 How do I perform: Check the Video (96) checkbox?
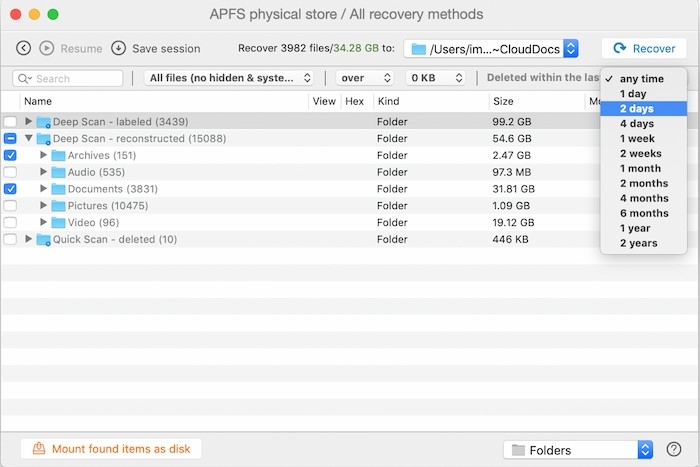[x=10, y=222]
